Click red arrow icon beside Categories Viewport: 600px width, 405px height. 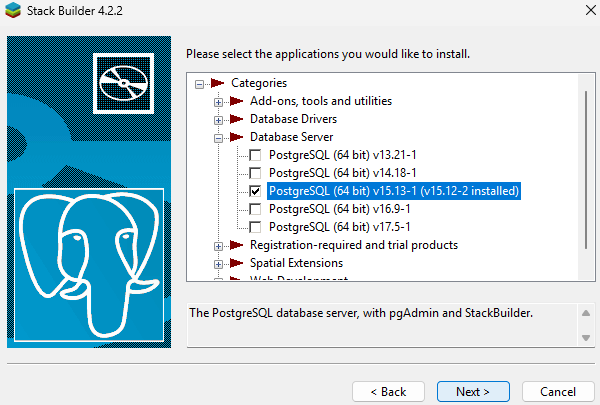pos(217,83)
